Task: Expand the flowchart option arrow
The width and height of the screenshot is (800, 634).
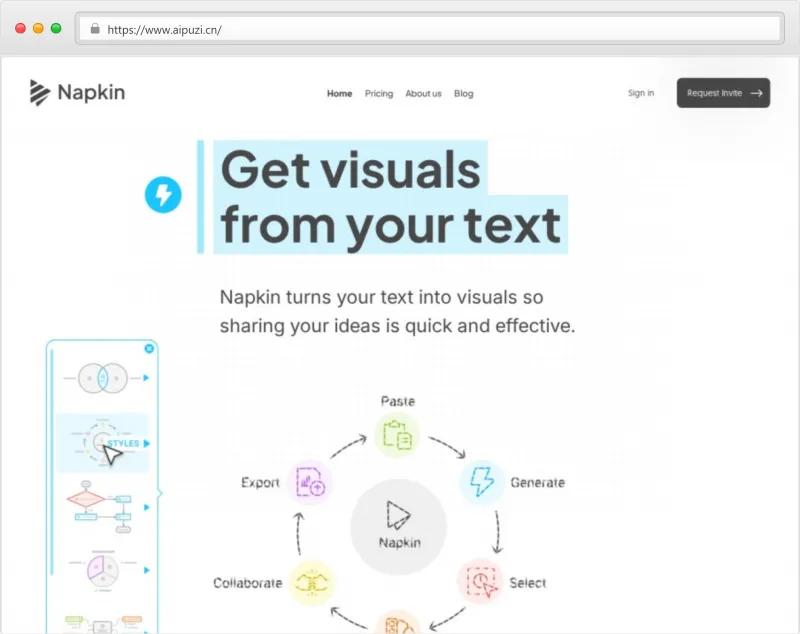Action: 146,507
